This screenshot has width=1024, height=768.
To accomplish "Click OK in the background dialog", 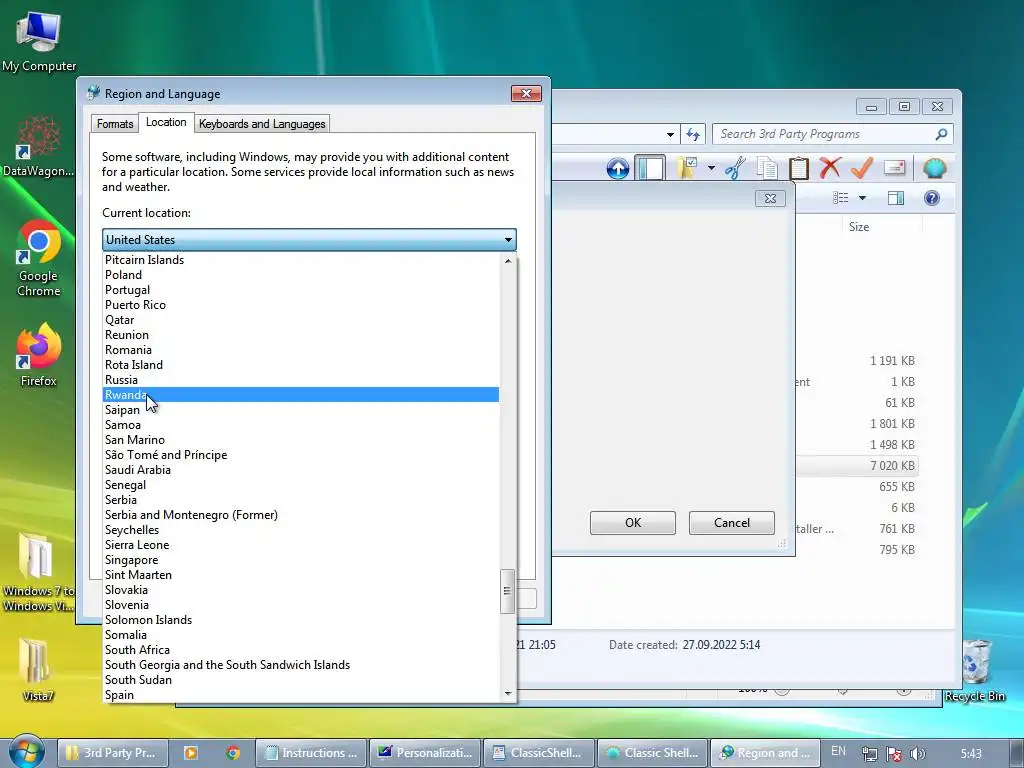I will click(633, 522).
